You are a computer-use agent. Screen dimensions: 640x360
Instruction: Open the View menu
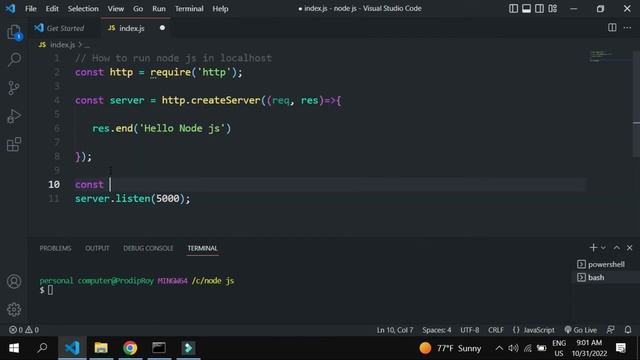(116, 9)
